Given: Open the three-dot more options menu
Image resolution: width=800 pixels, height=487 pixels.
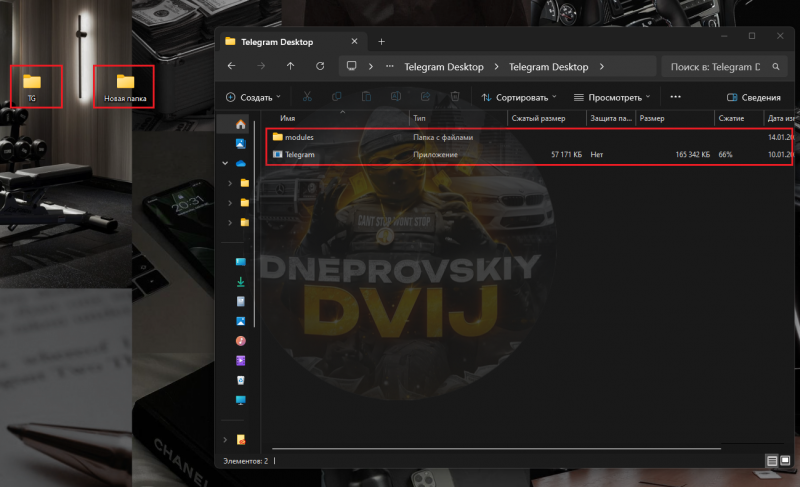Looking at the screenshot, I should (x=676, y=97).
